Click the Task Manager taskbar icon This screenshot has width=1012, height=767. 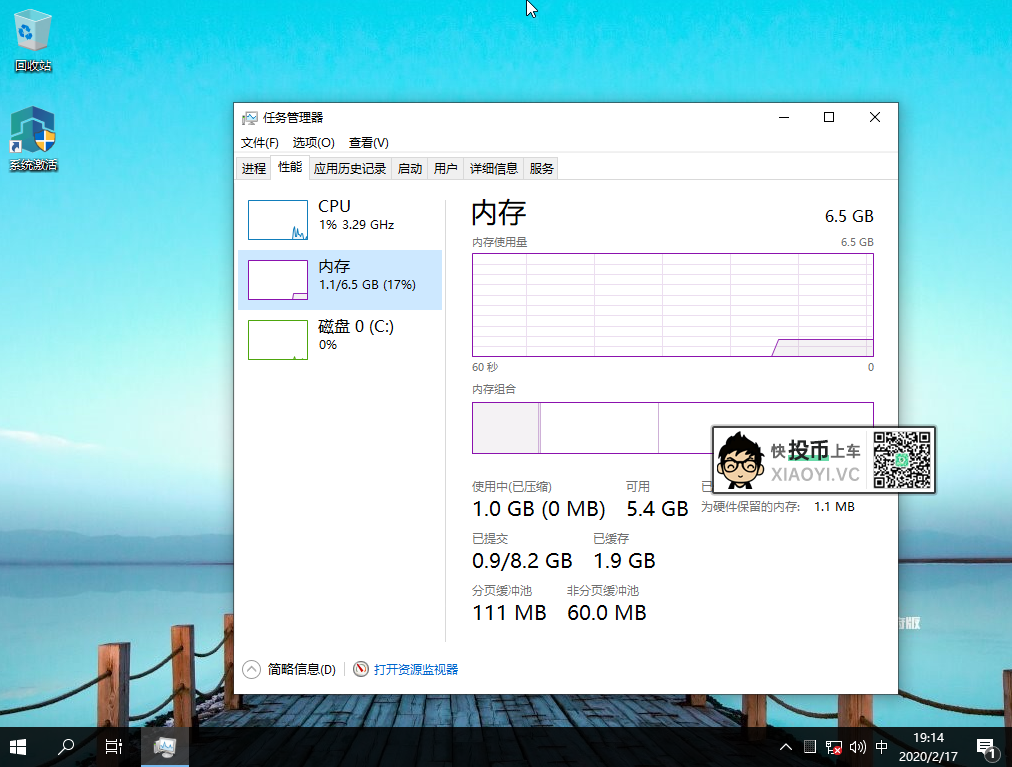[x=165, y=746]
